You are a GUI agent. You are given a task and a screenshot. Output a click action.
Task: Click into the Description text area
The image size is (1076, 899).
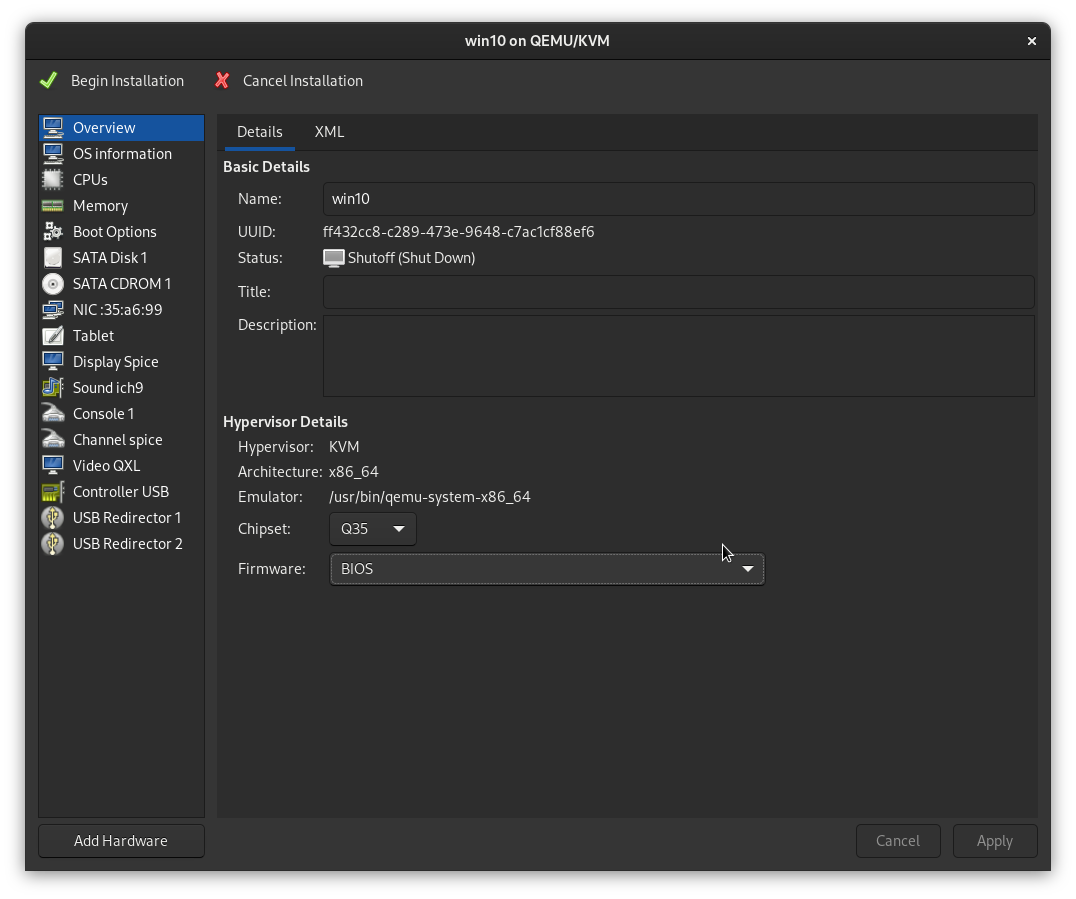679,356
